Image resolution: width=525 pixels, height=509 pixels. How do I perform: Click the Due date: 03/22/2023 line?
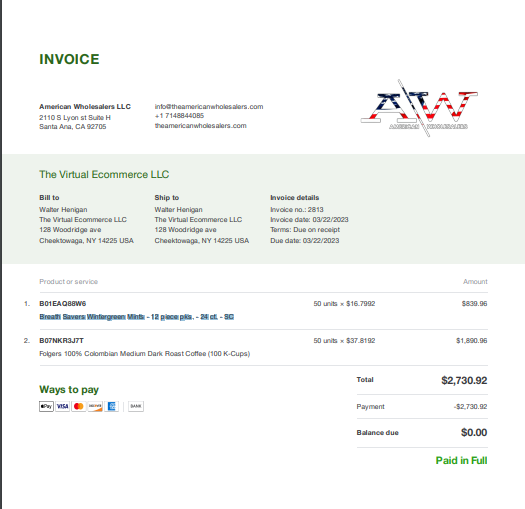click(305, 241)
